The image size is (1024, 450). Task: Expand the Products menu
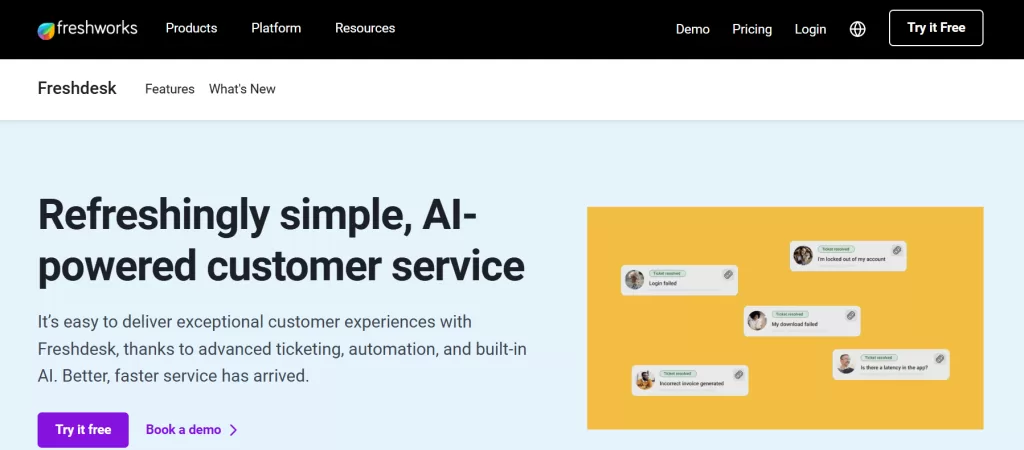[191, 28]
